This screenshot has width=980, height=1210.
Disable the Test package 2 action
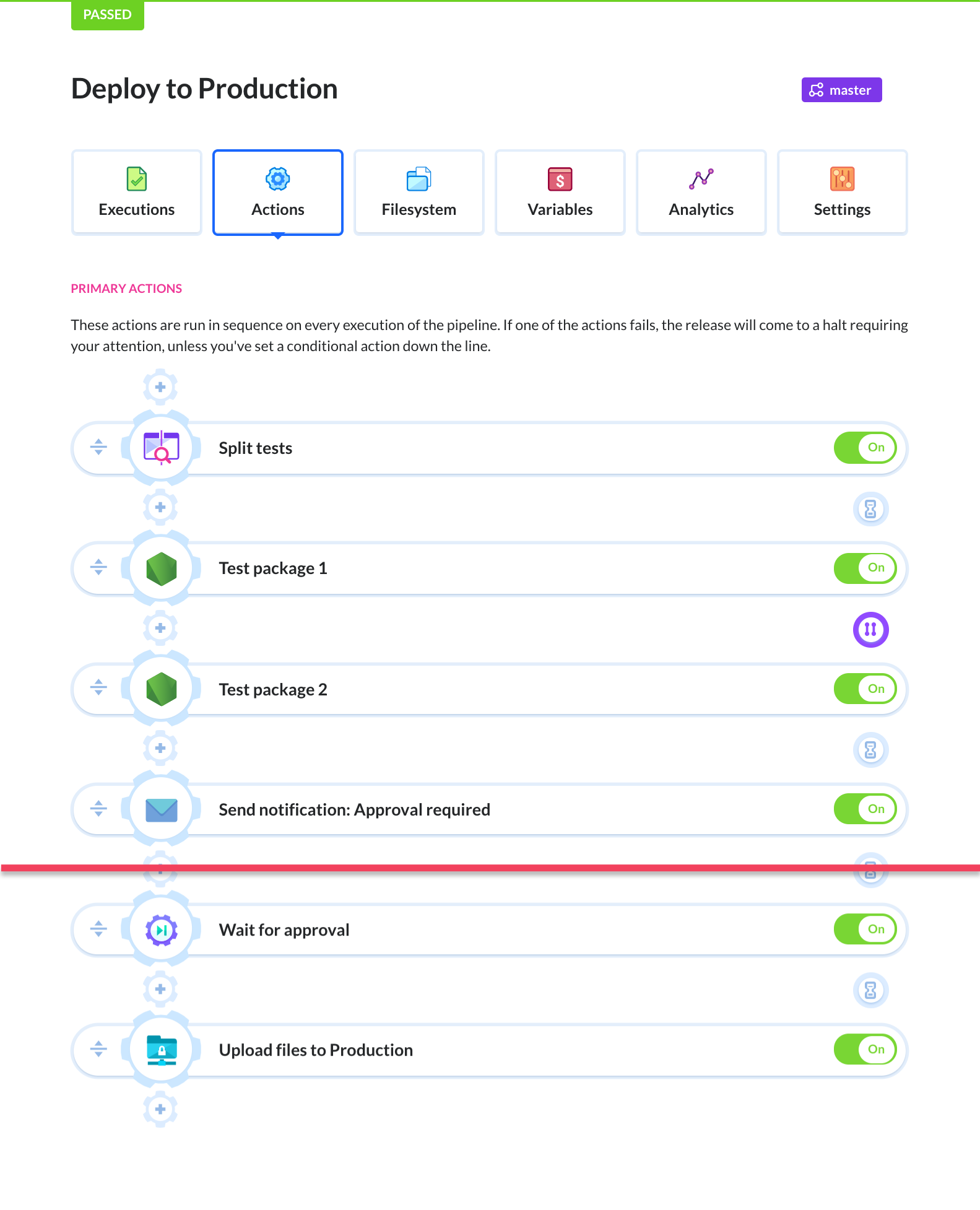(865, 689)
